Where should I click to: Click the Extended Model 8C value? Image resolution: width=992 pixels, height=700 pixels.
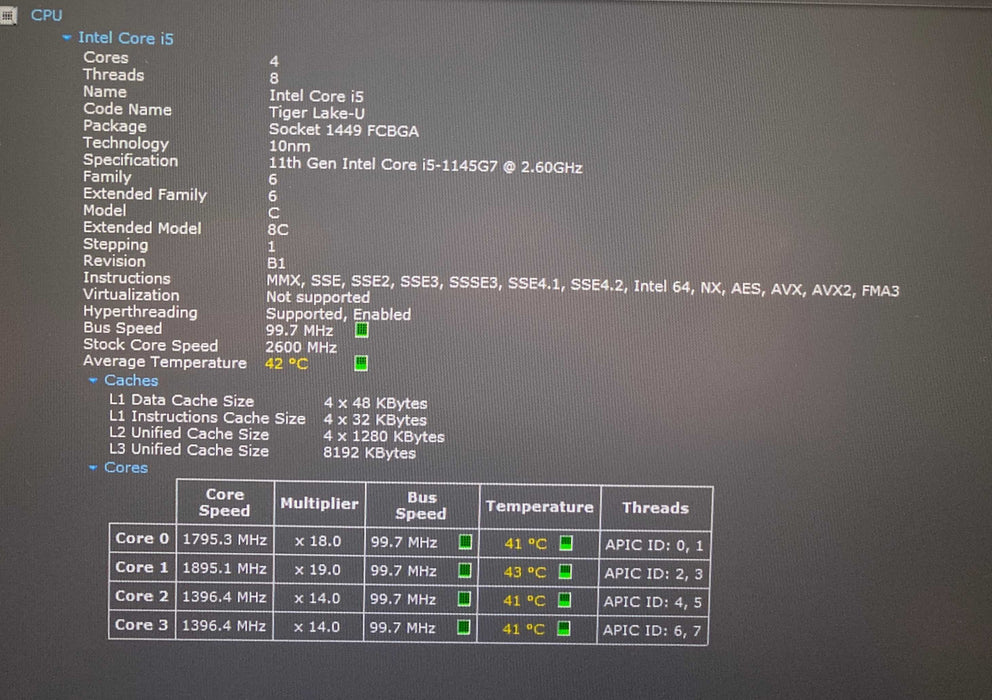coord(278,230)
